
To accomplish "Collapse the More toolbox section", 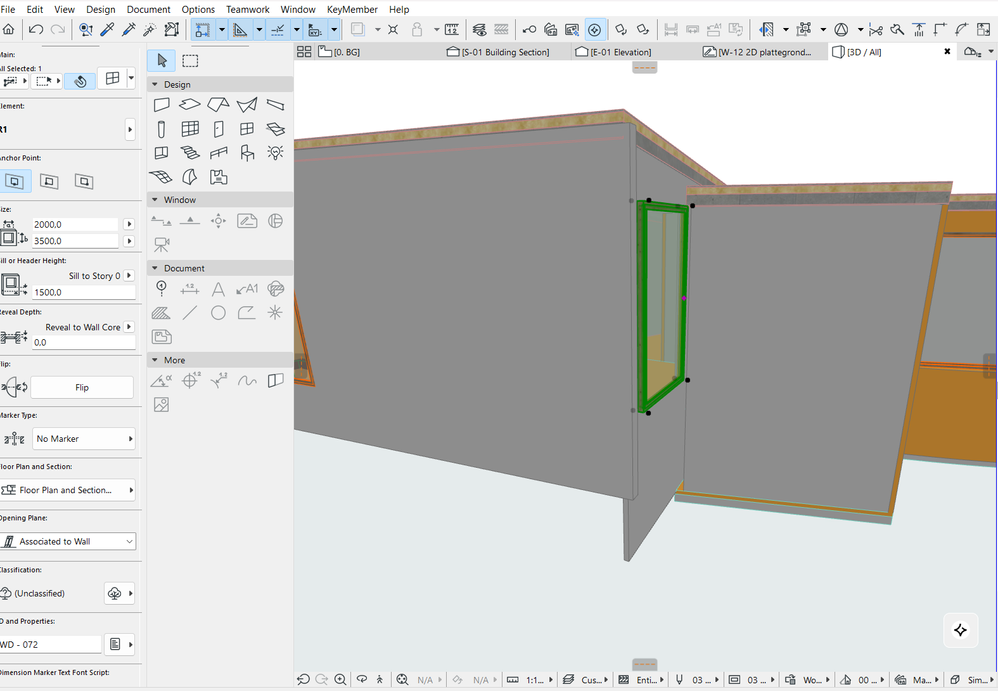I will (x=155, y=359).
